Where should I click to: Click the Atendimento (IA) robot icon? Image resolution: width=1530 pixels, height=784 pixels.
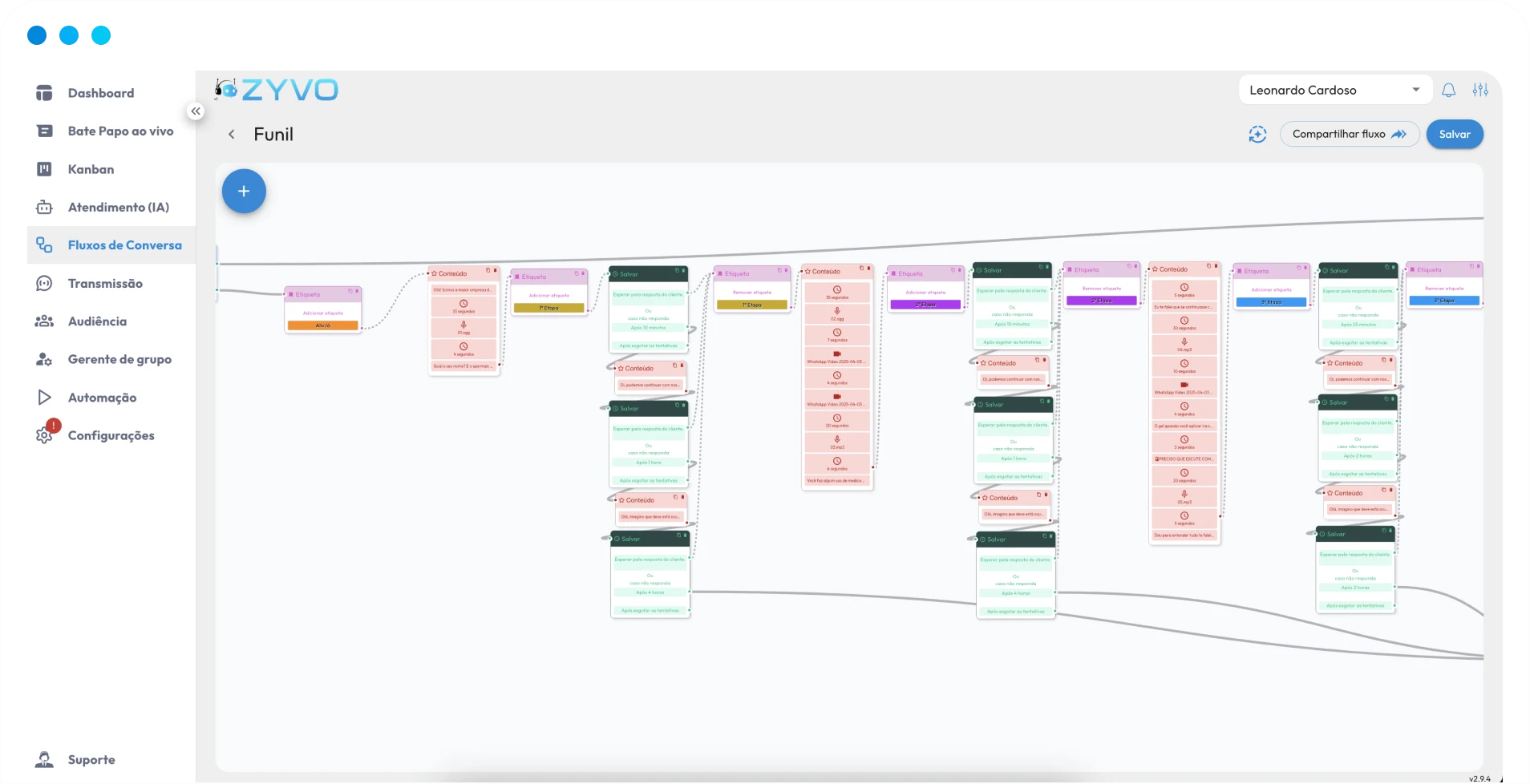[44, 208]
